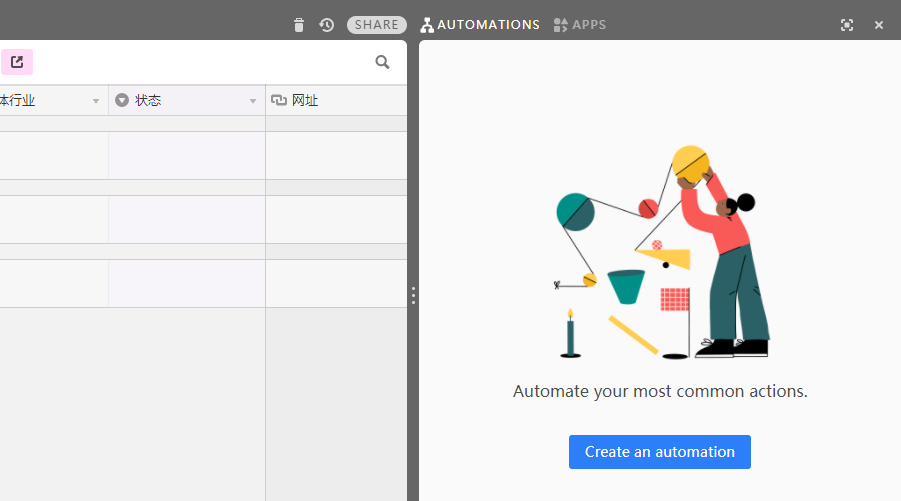Expand the 状态 column dropdown arrow
The image size is (901, 501).
pos(253,101)
